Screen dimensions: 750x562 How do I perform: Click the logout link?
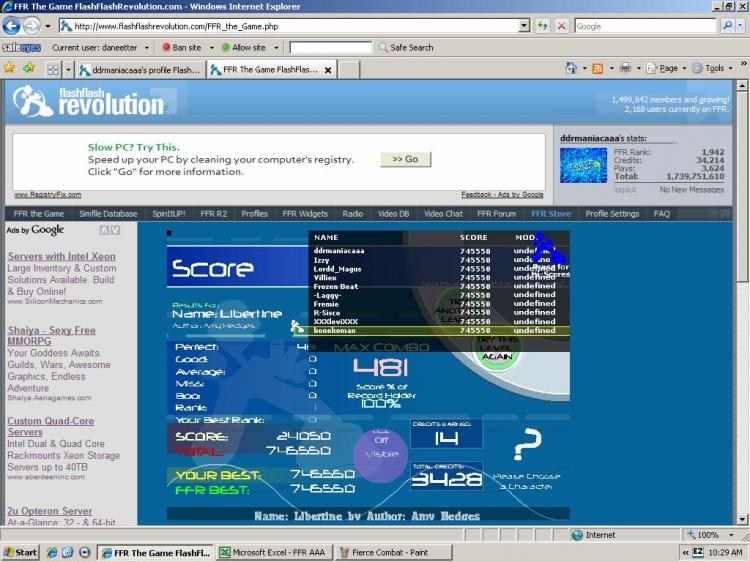pos(625,189)
